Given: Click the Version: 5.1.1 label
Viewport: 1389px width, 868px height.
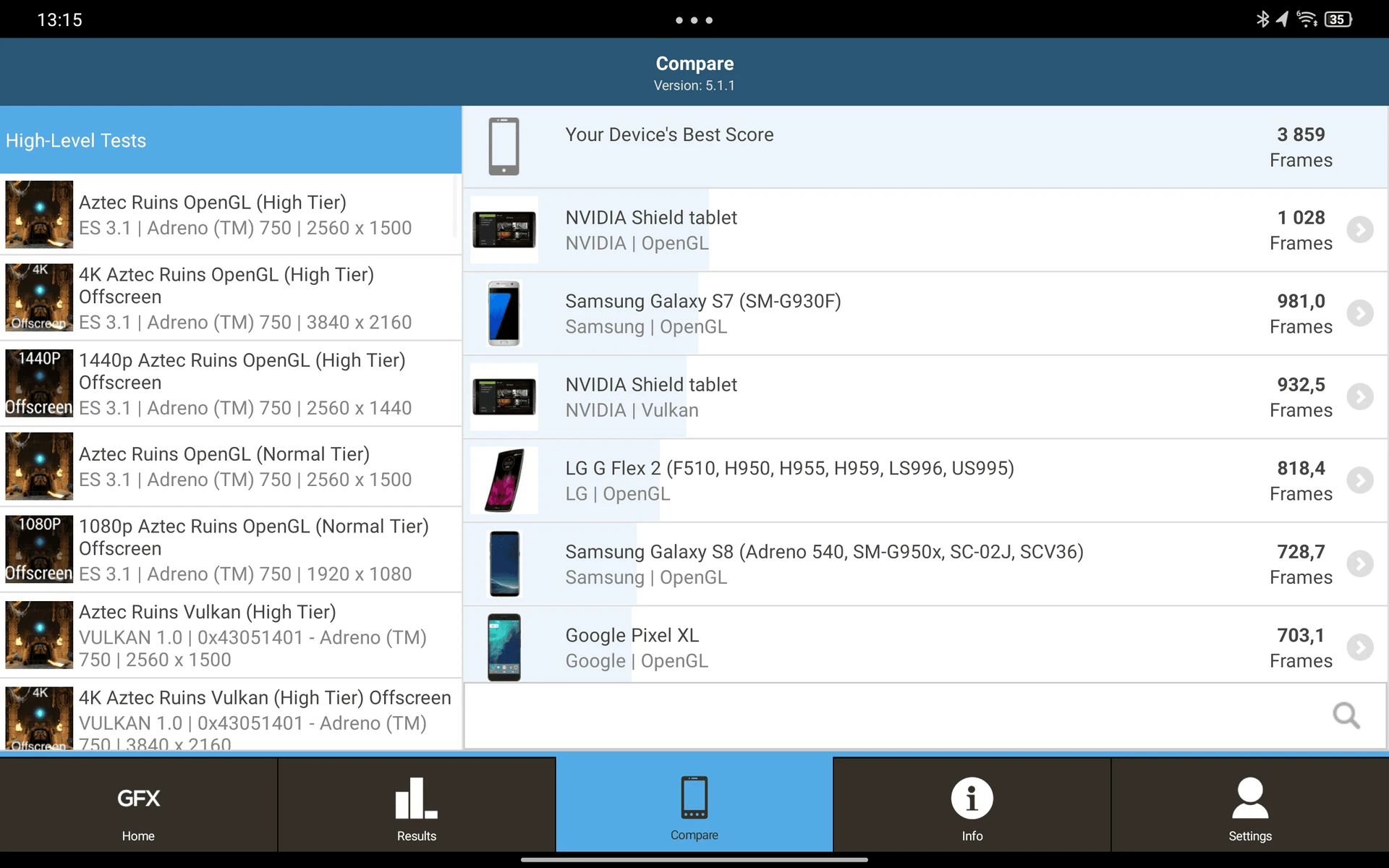Looking at the screenshot, I should click(694, 86).
